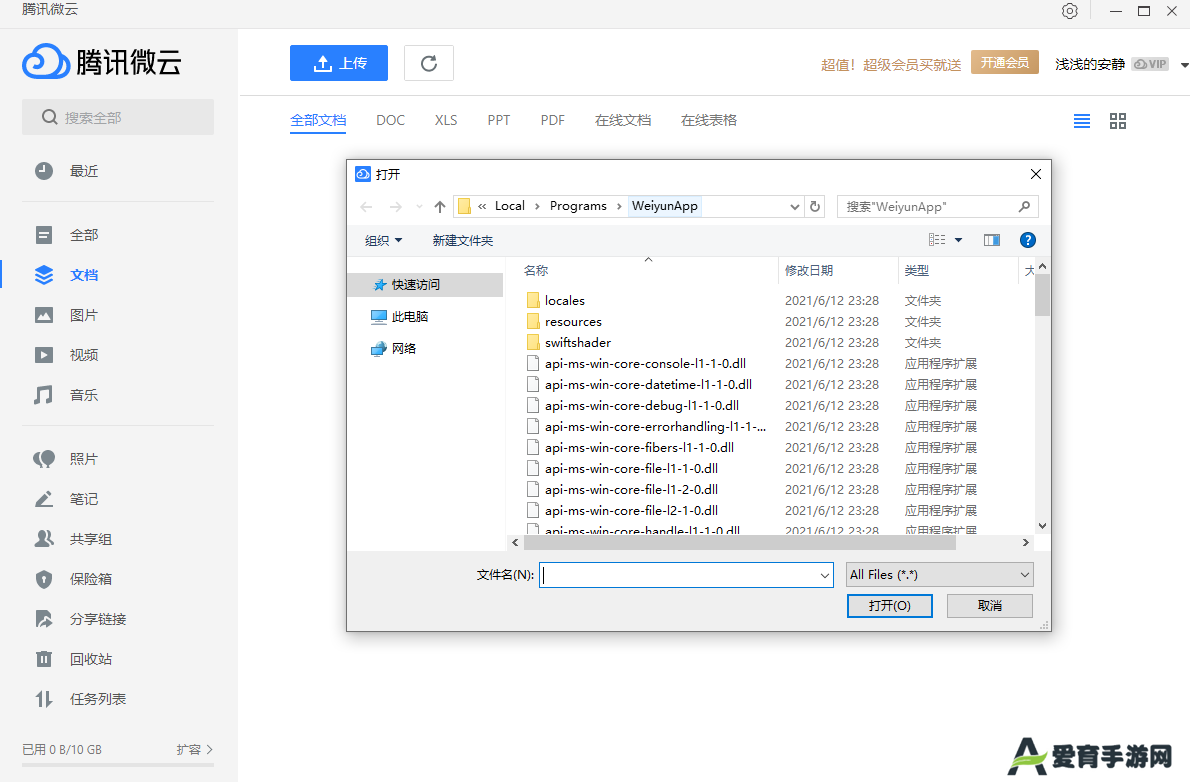Viewport: 1190px width, 782px height.
Task: Switch to the PDF tab
Action: (x=552, y=120)
